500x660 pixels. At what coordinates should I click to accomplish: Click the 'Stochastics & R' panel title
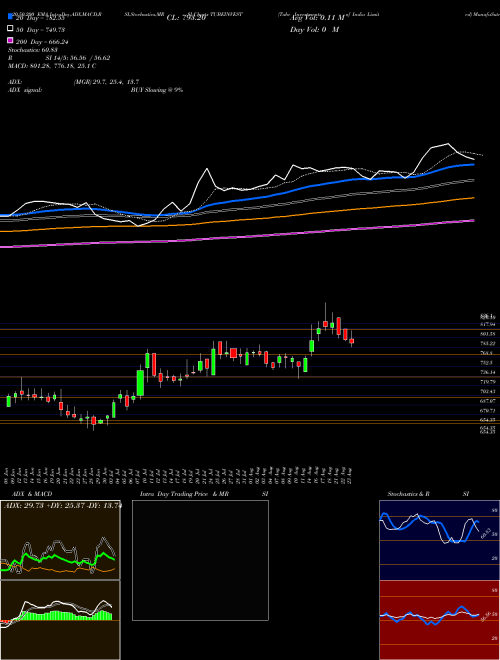click(409, 494)
